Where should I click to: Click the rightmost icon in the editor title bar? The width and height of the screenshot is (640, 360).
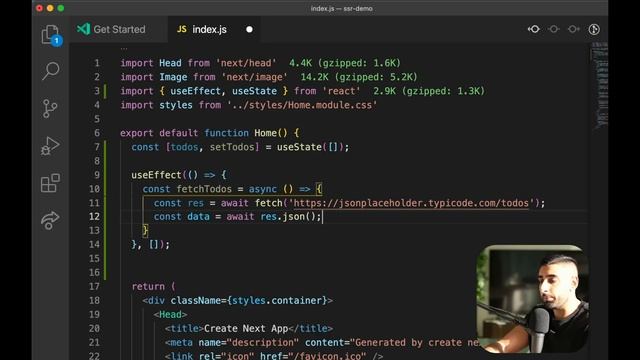click(x=594, y=29)
